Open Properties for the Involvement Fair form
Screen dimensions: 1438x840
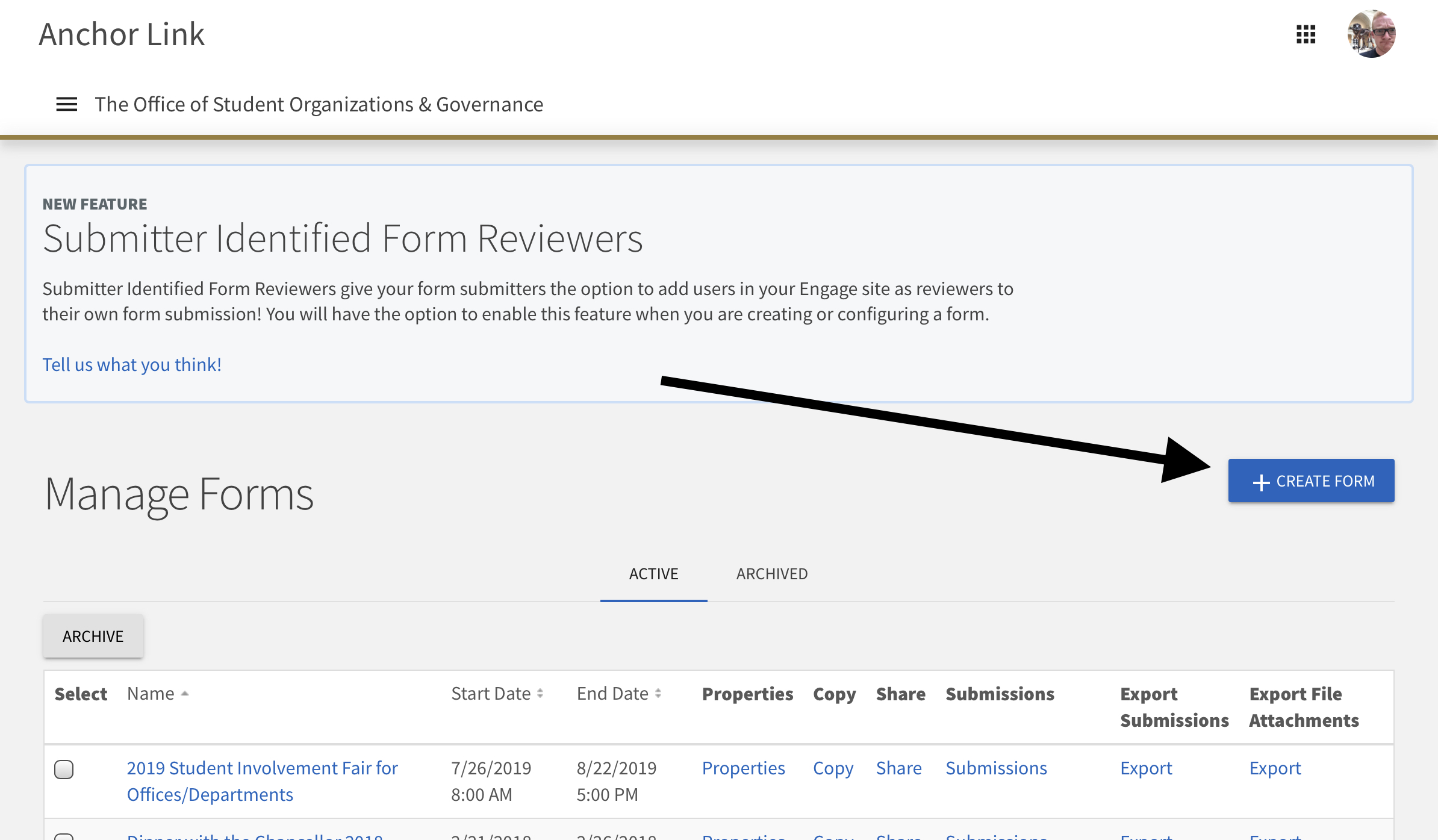click(743, 768)
